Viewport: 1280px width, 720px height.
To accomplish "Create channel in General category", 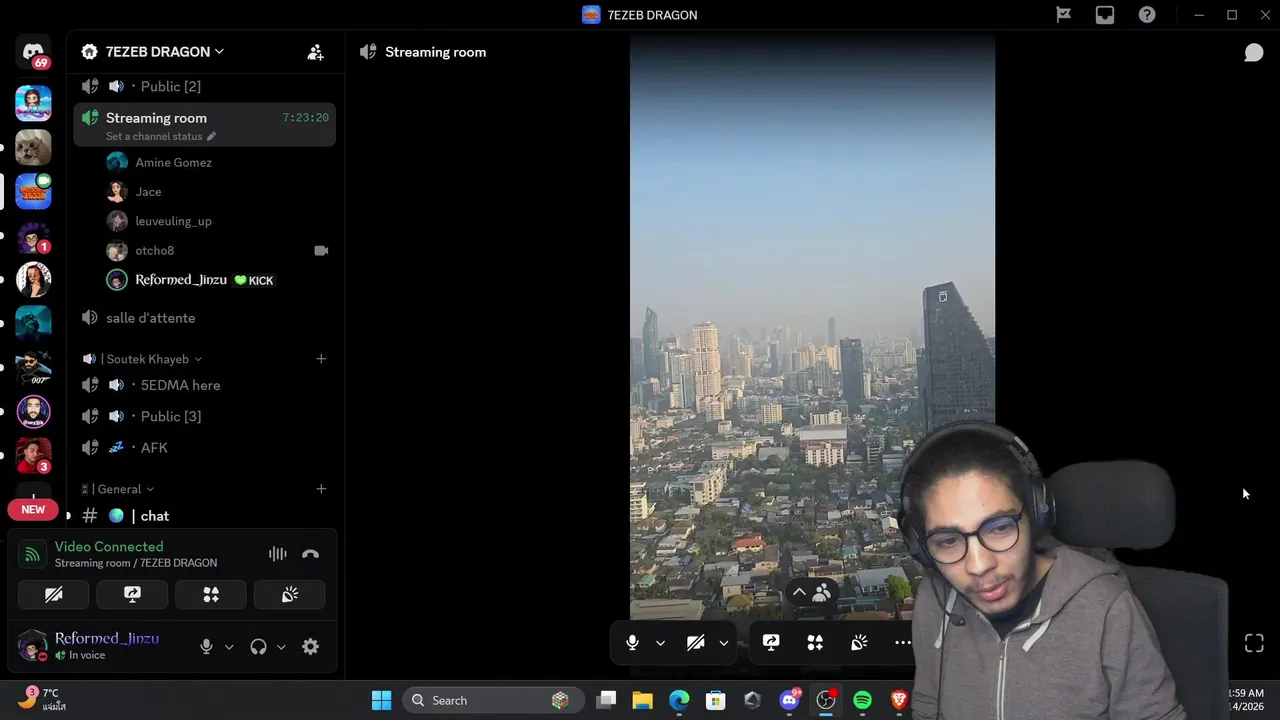I will 321,489.
